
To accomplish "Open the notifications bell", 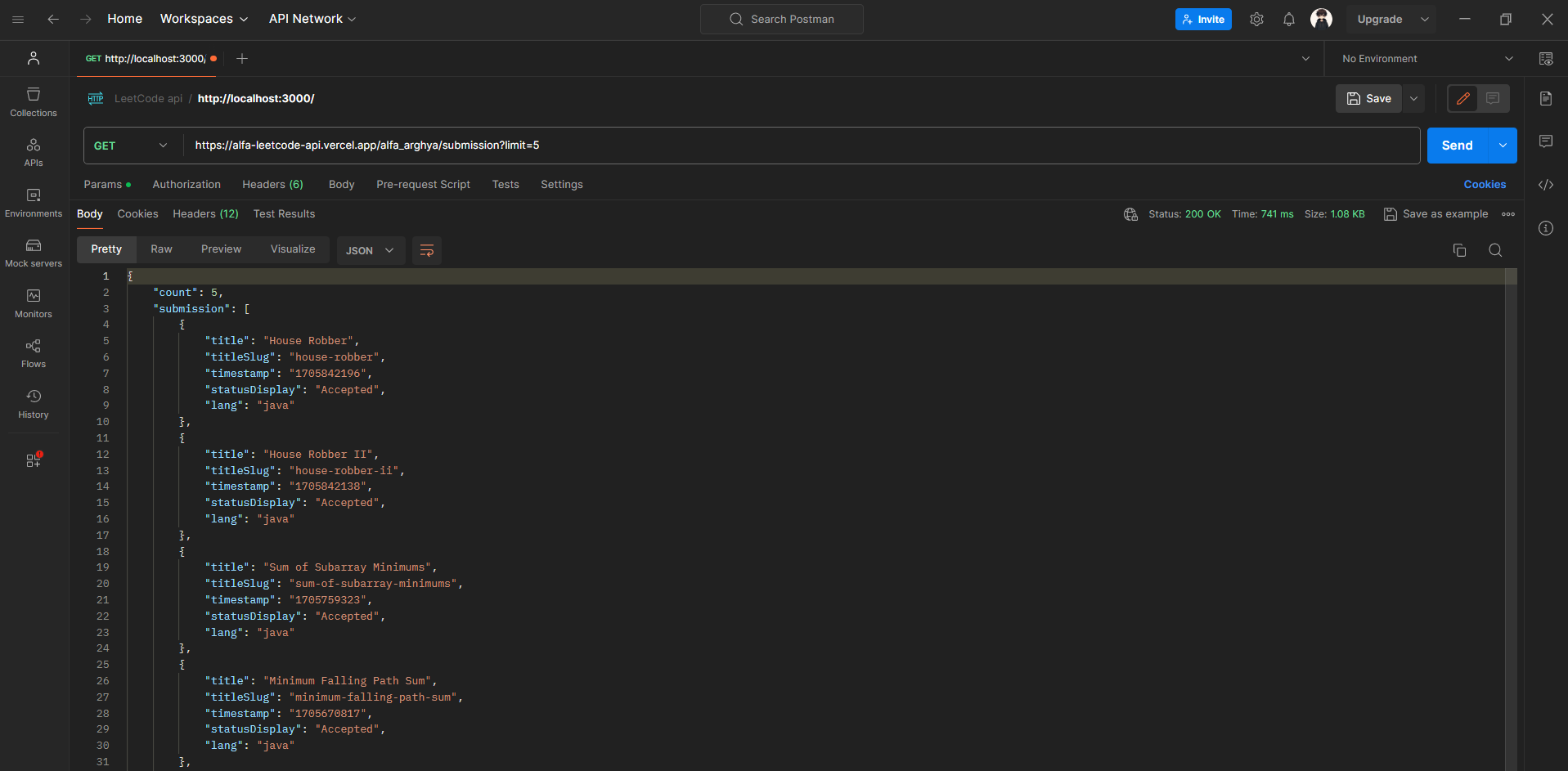I will tap(1288, 20).
